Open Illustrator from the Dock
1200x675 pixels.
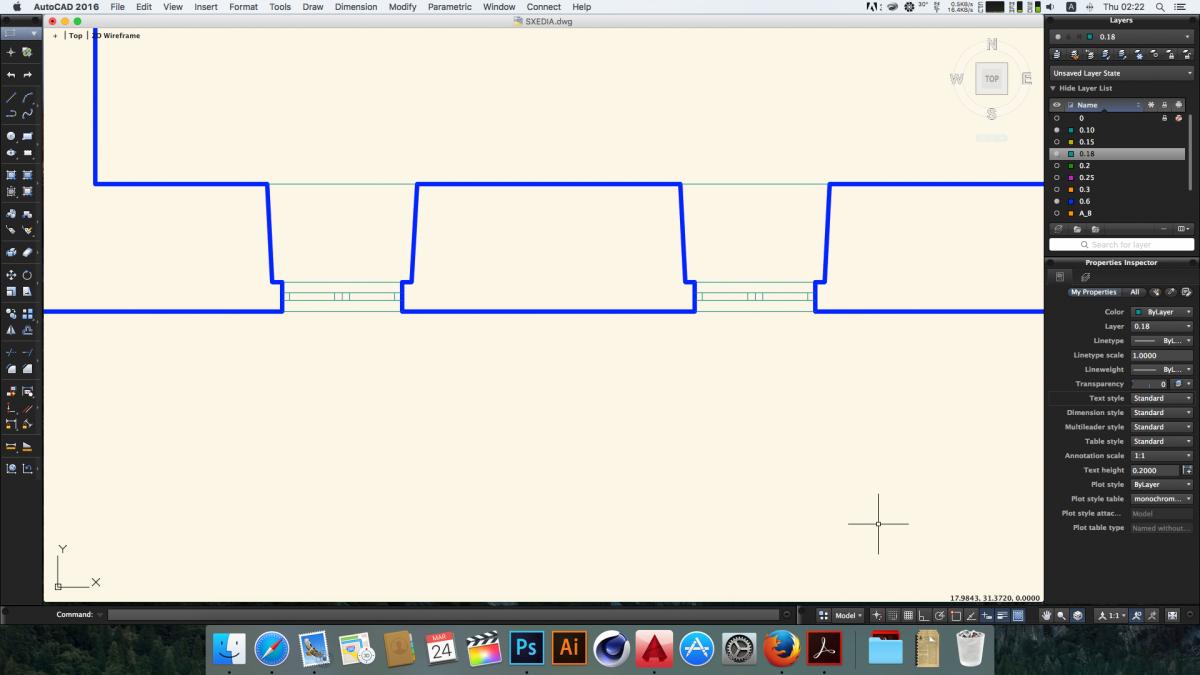[569, 648]
